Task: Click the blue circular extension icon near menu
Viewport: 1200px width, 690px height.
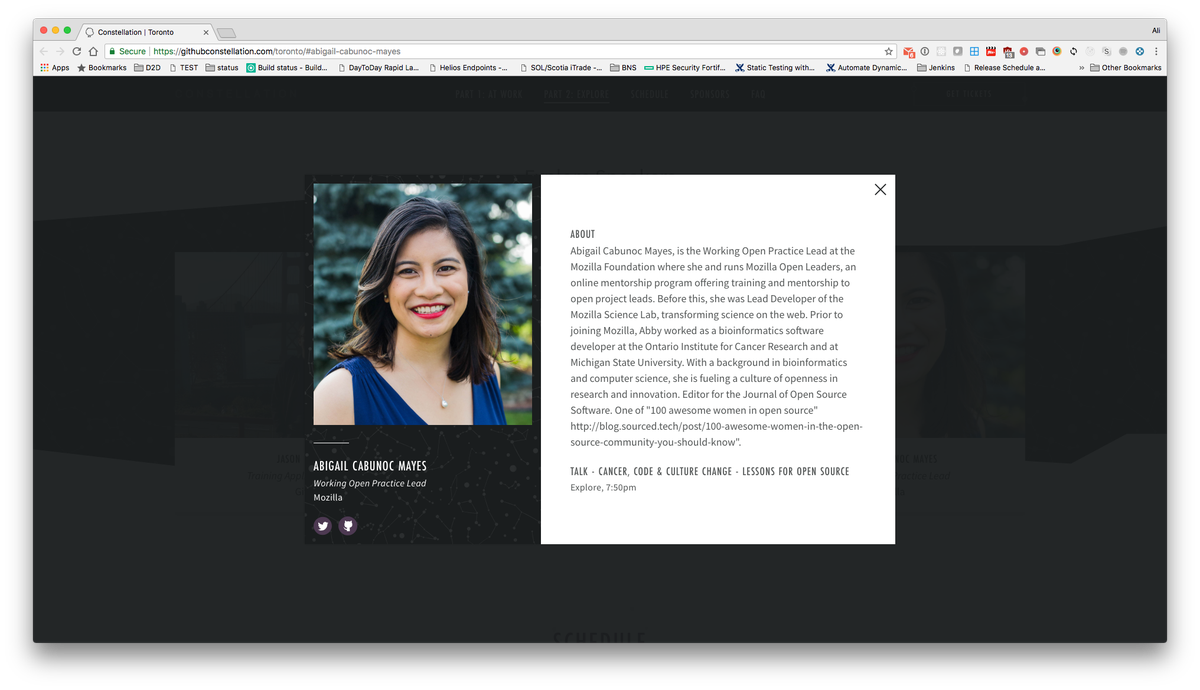Action: pos(1139,51)
